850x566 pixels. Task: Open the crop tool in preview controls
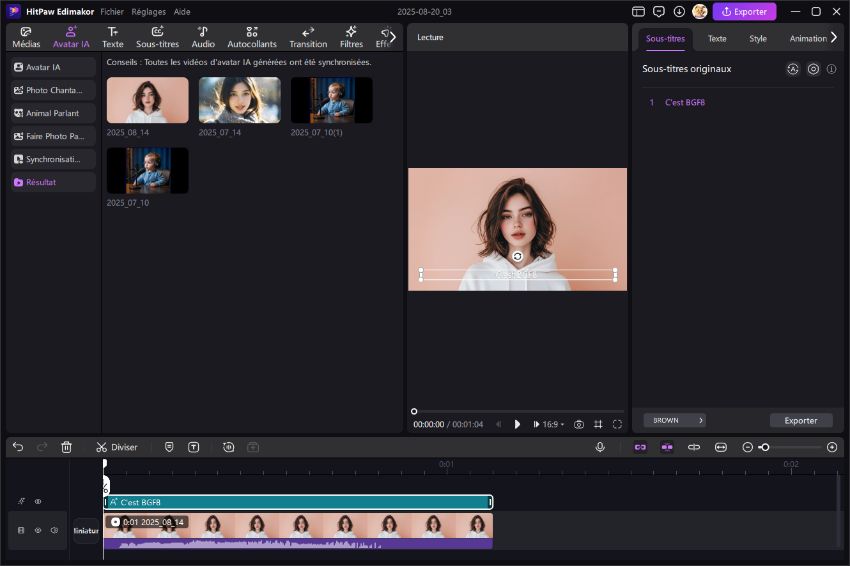coord(598,424)
